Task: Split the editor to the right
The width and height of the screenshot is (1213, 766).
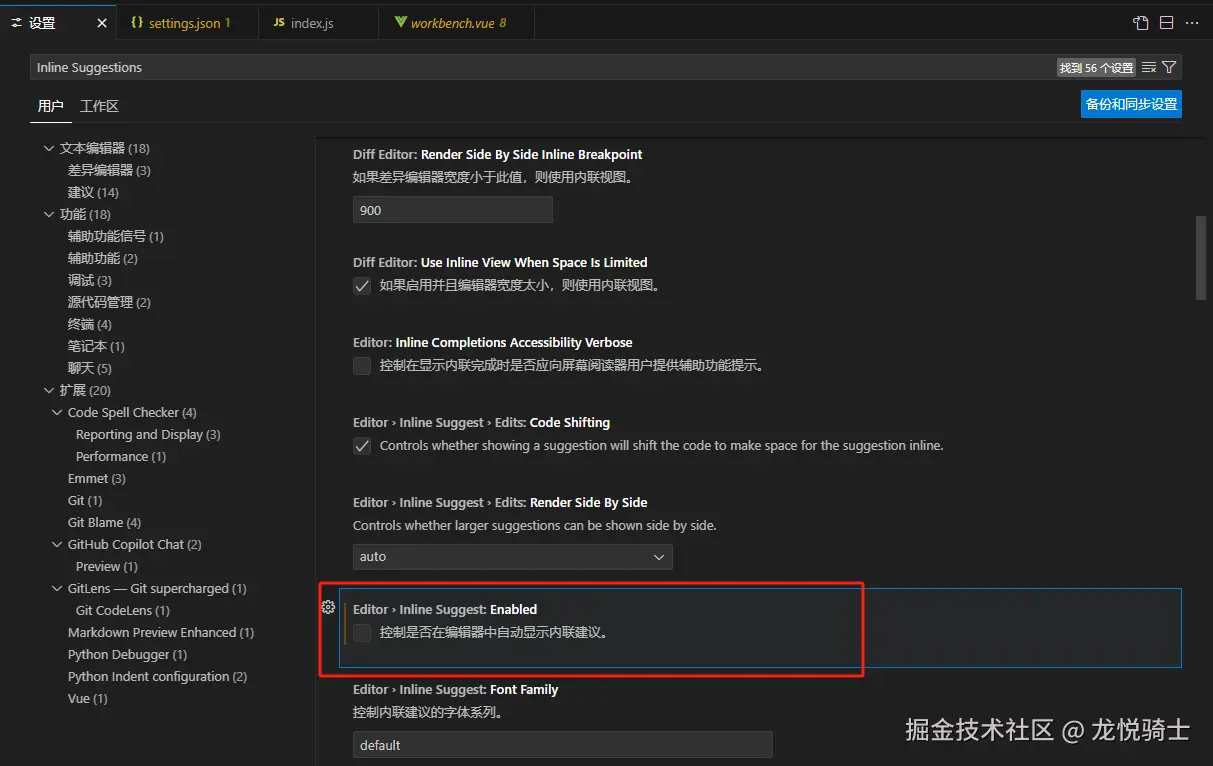Action: point(1166,23)
